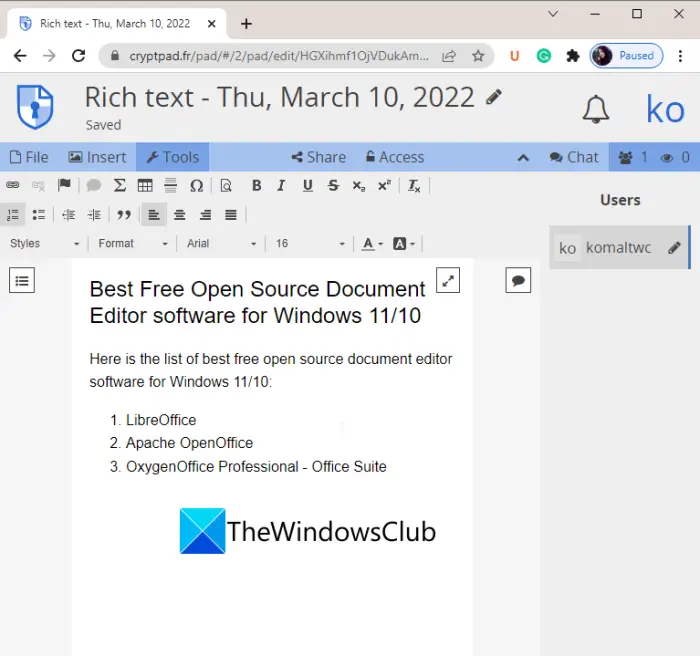
Task: Justify the paragraph text
Action: click(231, 215)
